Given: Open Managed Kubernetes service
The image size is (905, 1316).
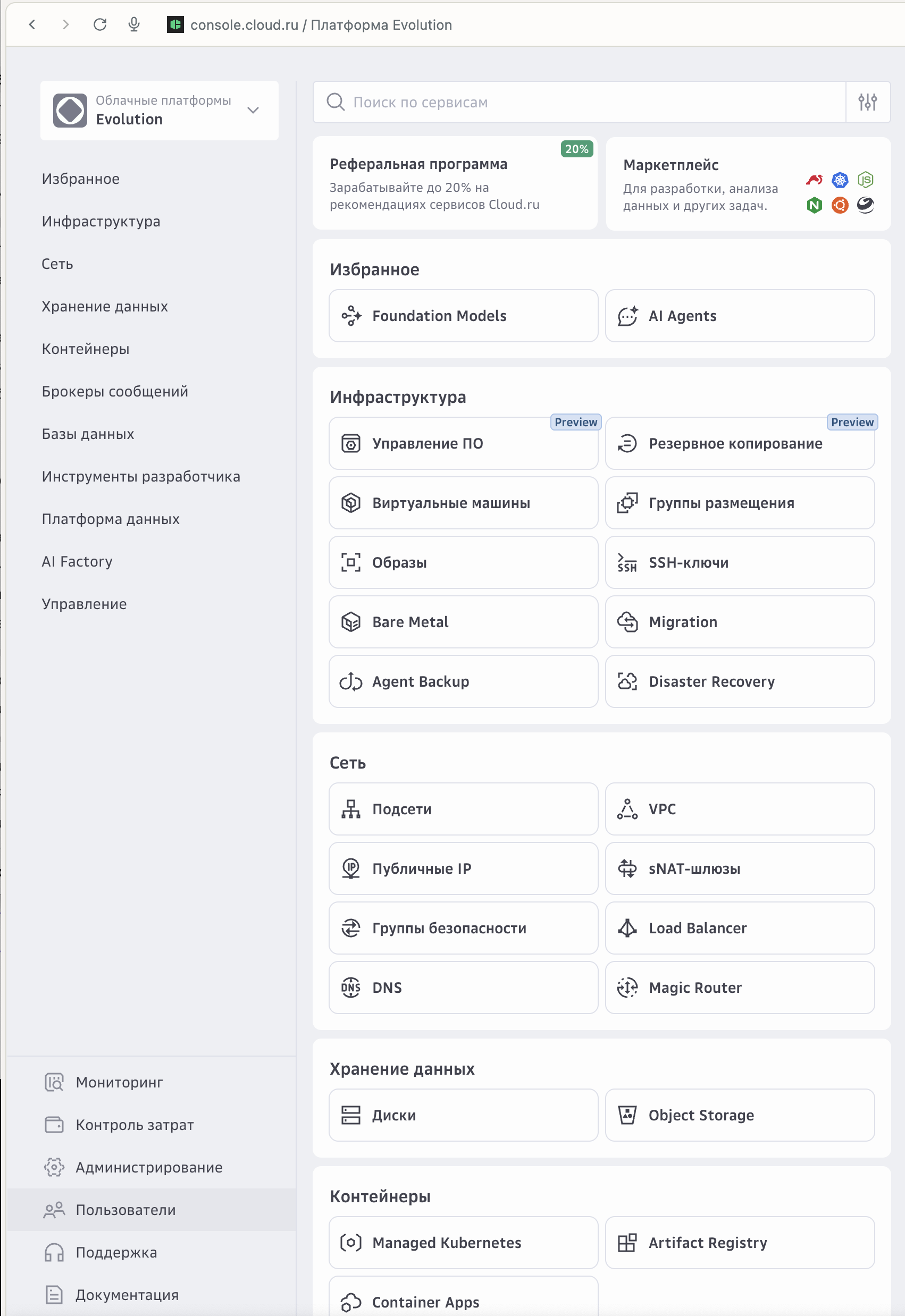Looking at the screenshot, I should 463,1242.
